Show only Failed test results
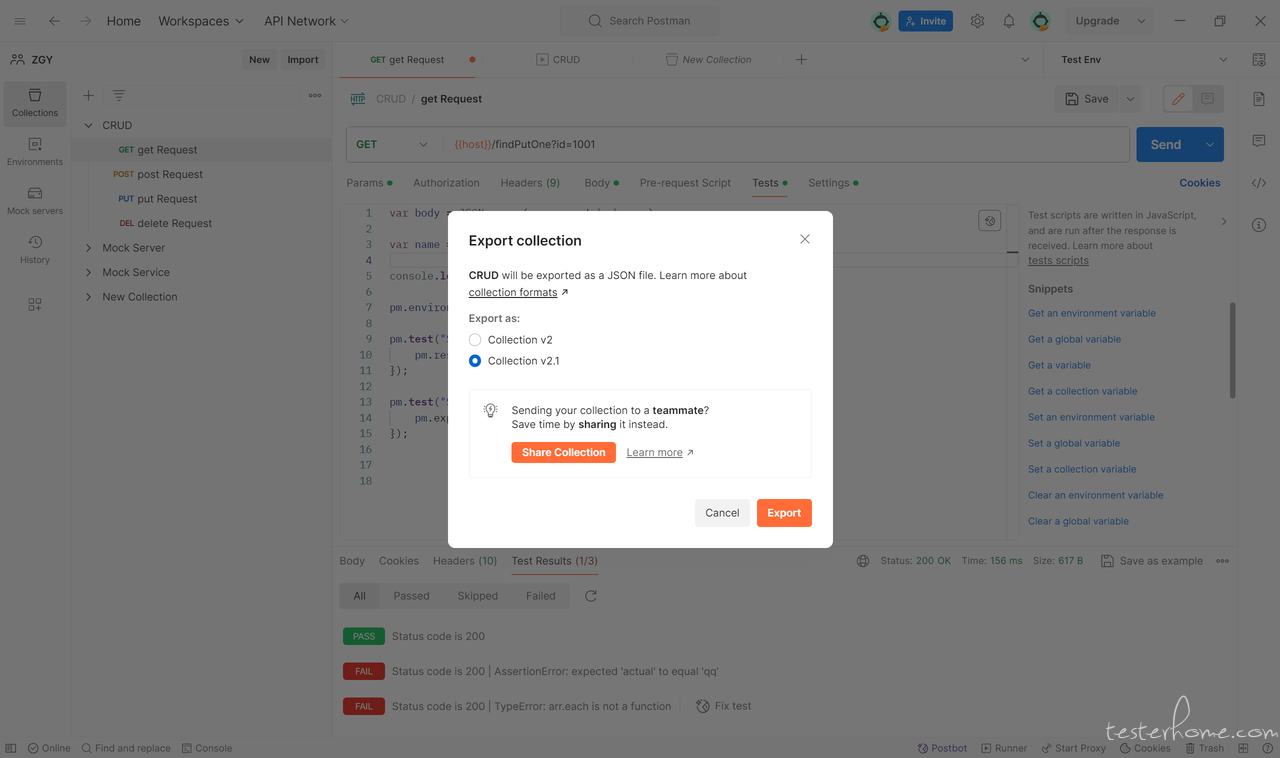The image size is (1280, 758). coord(541,596)
